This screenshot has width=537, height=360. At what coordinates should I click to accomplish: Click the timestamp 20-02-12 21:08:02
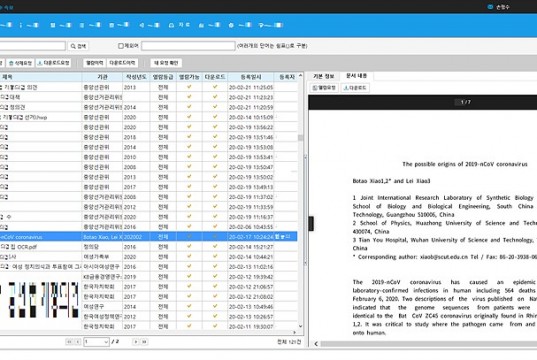[x=251, y=297]
